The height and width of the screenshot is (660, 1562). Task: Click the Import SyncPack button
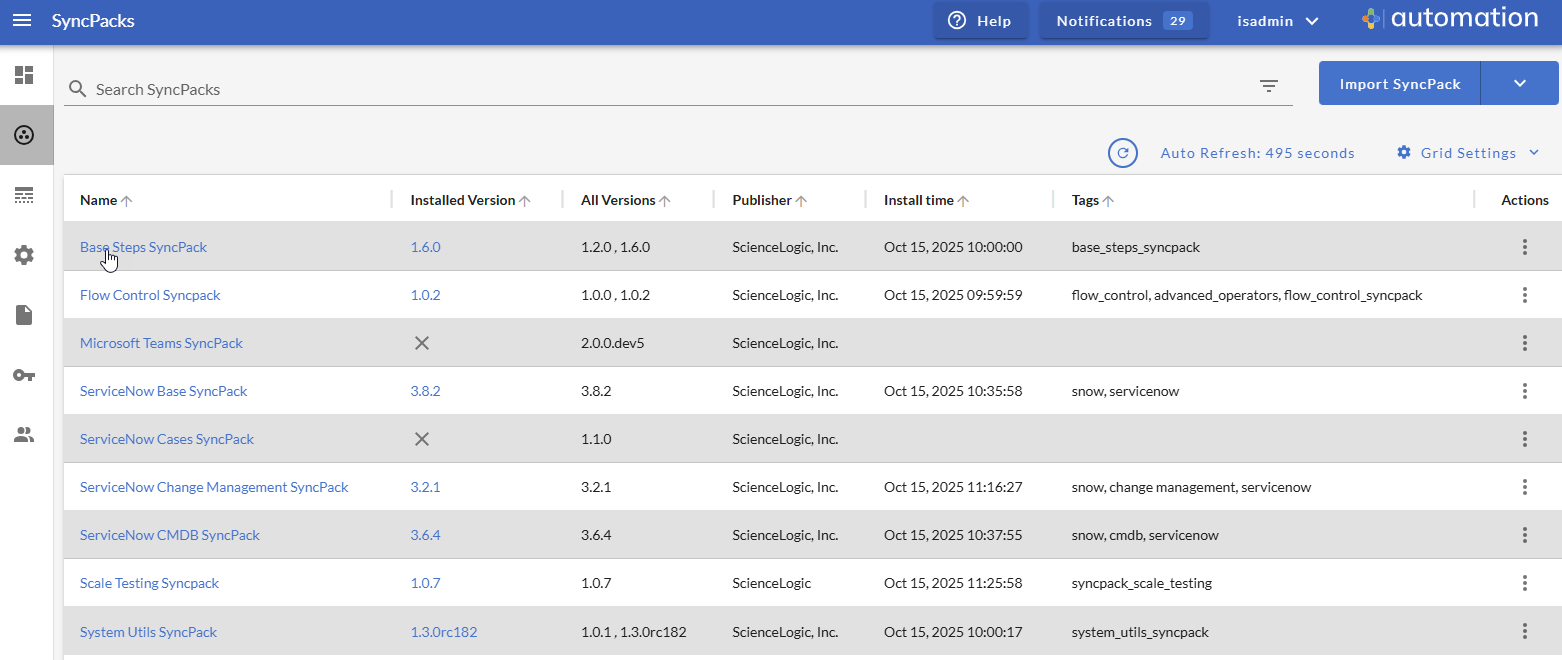point(1399,83)
